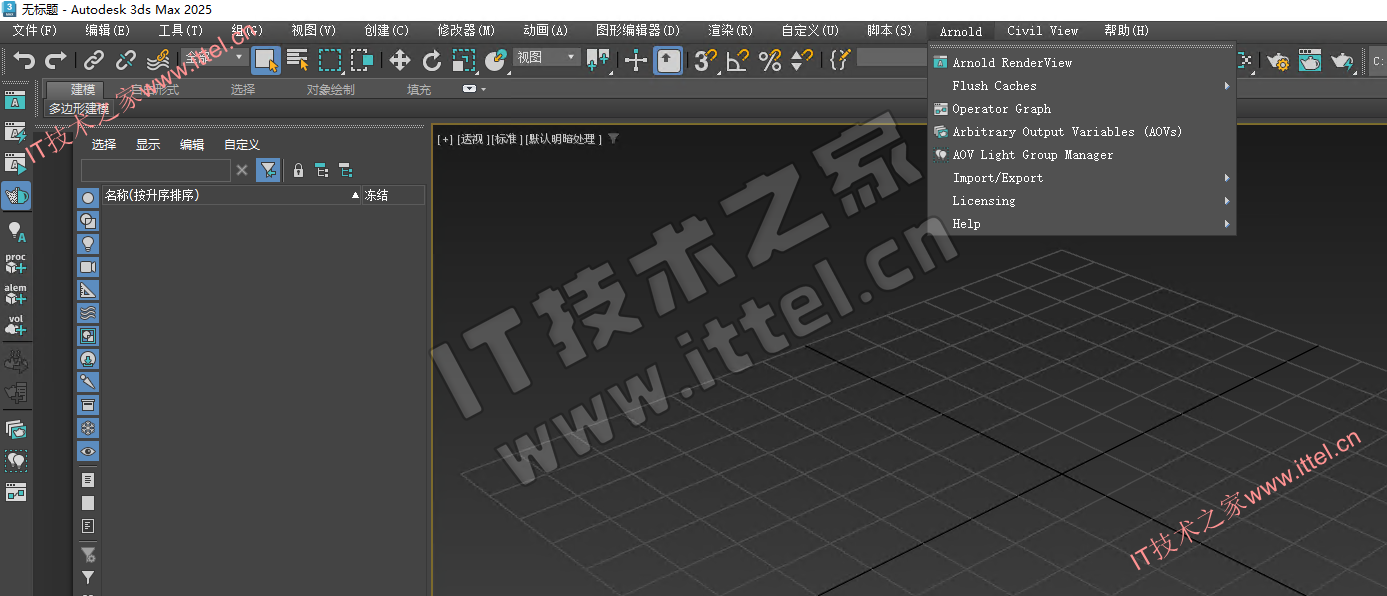The width and height of the screenshot is (1387, 596).
Task: Click the Redo arrow in main toolbar
Action: [56, 61]
